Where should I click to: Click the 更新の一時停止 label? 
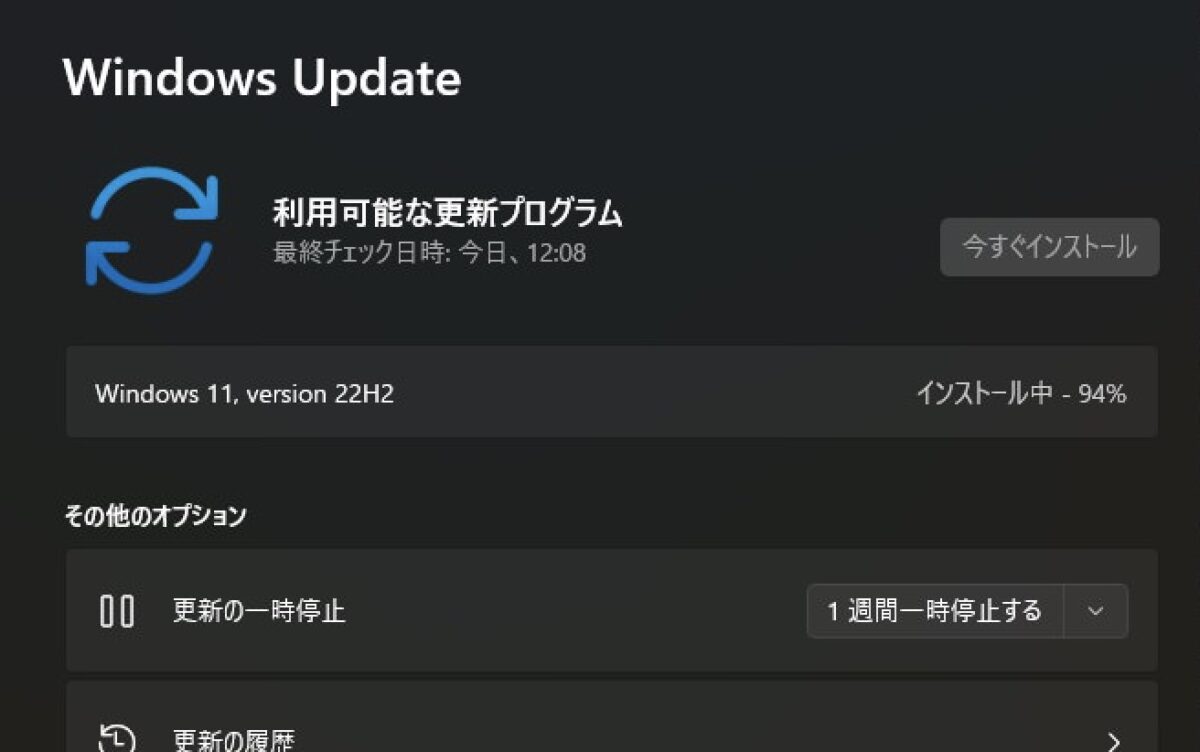point(259,611)
